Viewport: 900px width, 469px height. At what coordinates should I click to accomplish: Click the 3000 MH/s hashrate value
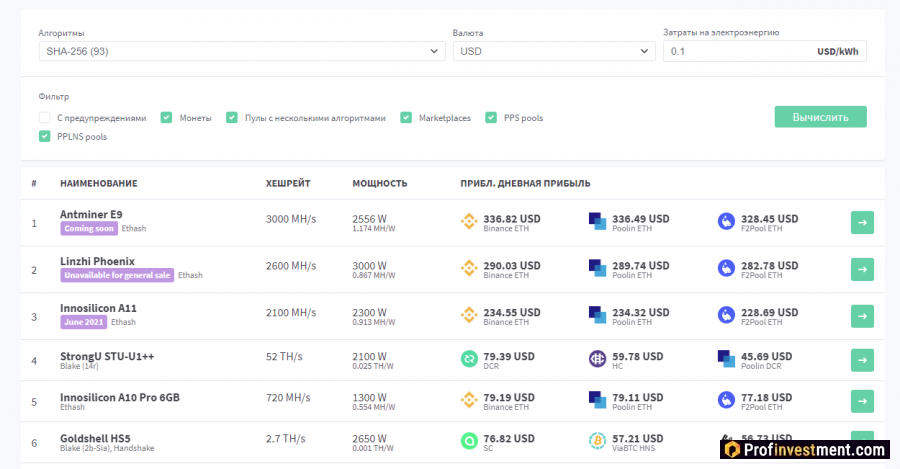(x=291, y=219)
